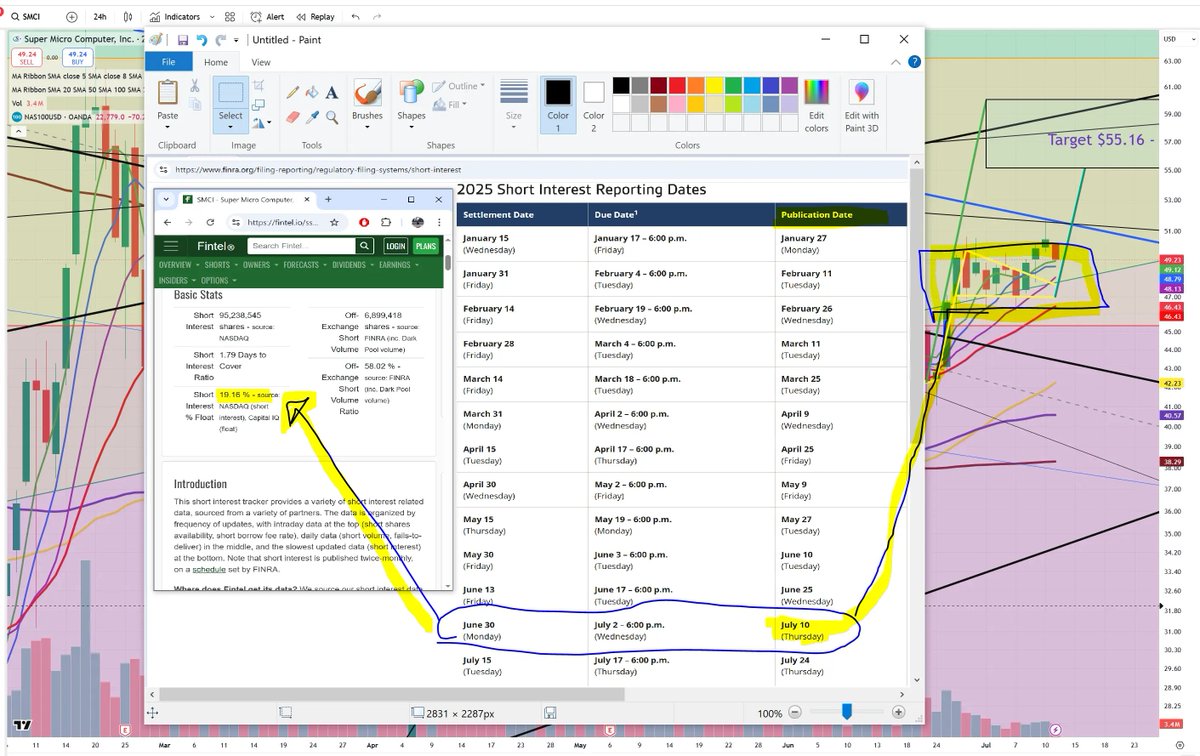Open the Customize Quick Access Toolbar dropdown in Paint
Screen dimensions: 1200x756
click(236, 41)
